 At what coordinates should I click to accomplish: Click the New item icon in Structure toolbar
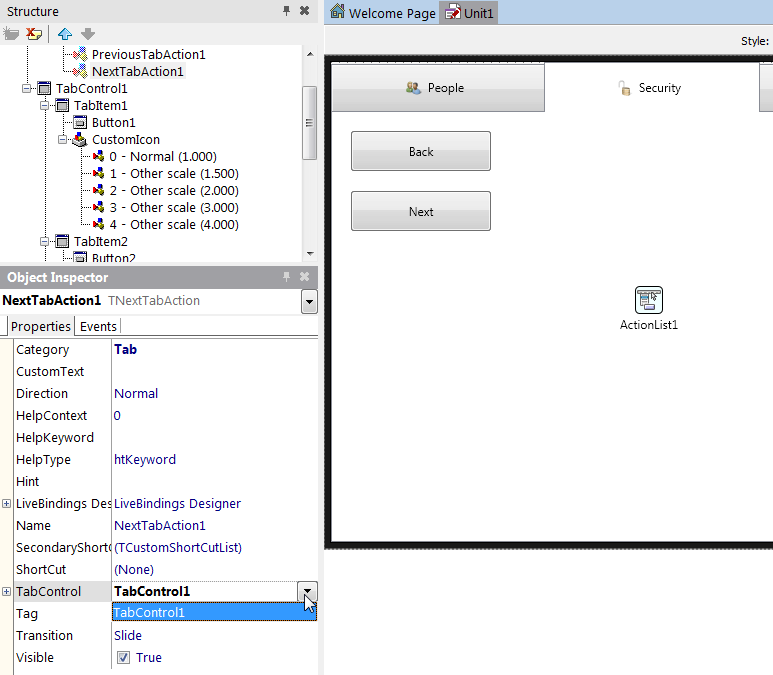click(x=11, y=34)
